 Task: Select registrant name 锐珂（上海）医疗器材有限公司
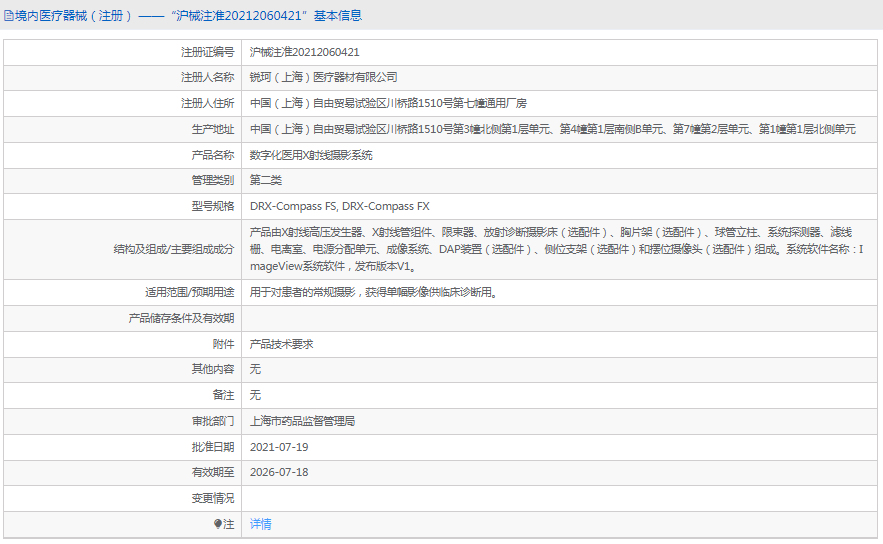point(324,78)
